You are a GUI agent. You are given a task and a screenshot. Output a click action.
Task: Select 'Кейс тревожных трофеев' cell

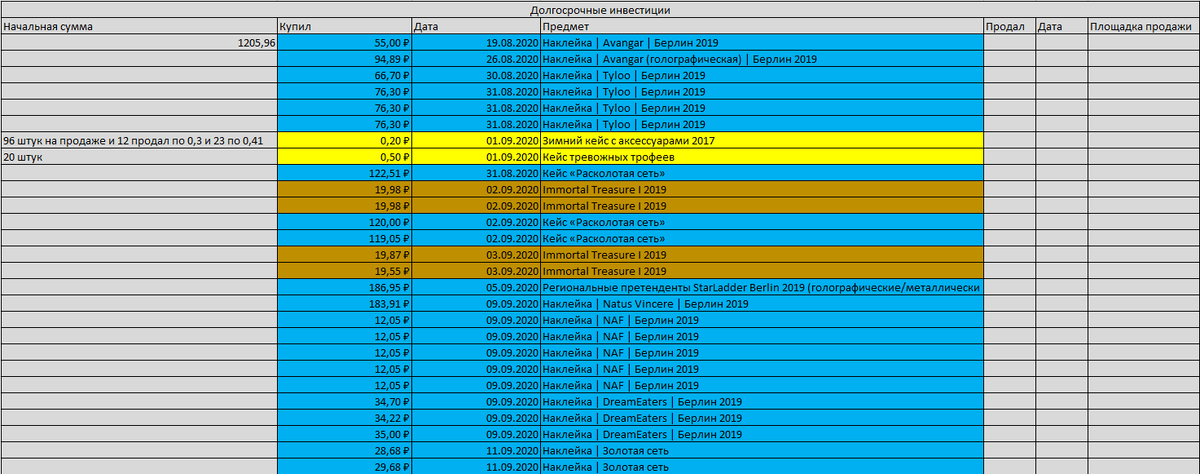point(762,156)
